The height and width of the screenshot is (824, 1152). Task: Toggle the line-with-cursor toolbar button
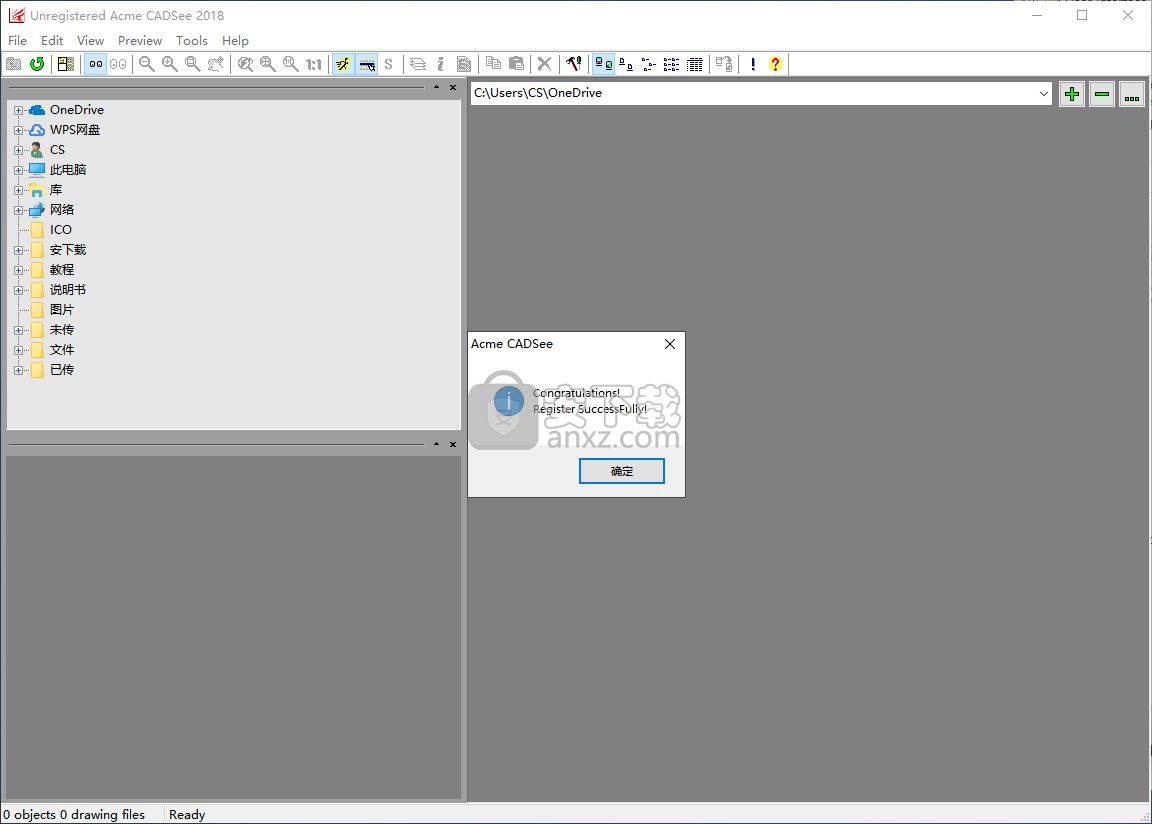coord(367,65)
